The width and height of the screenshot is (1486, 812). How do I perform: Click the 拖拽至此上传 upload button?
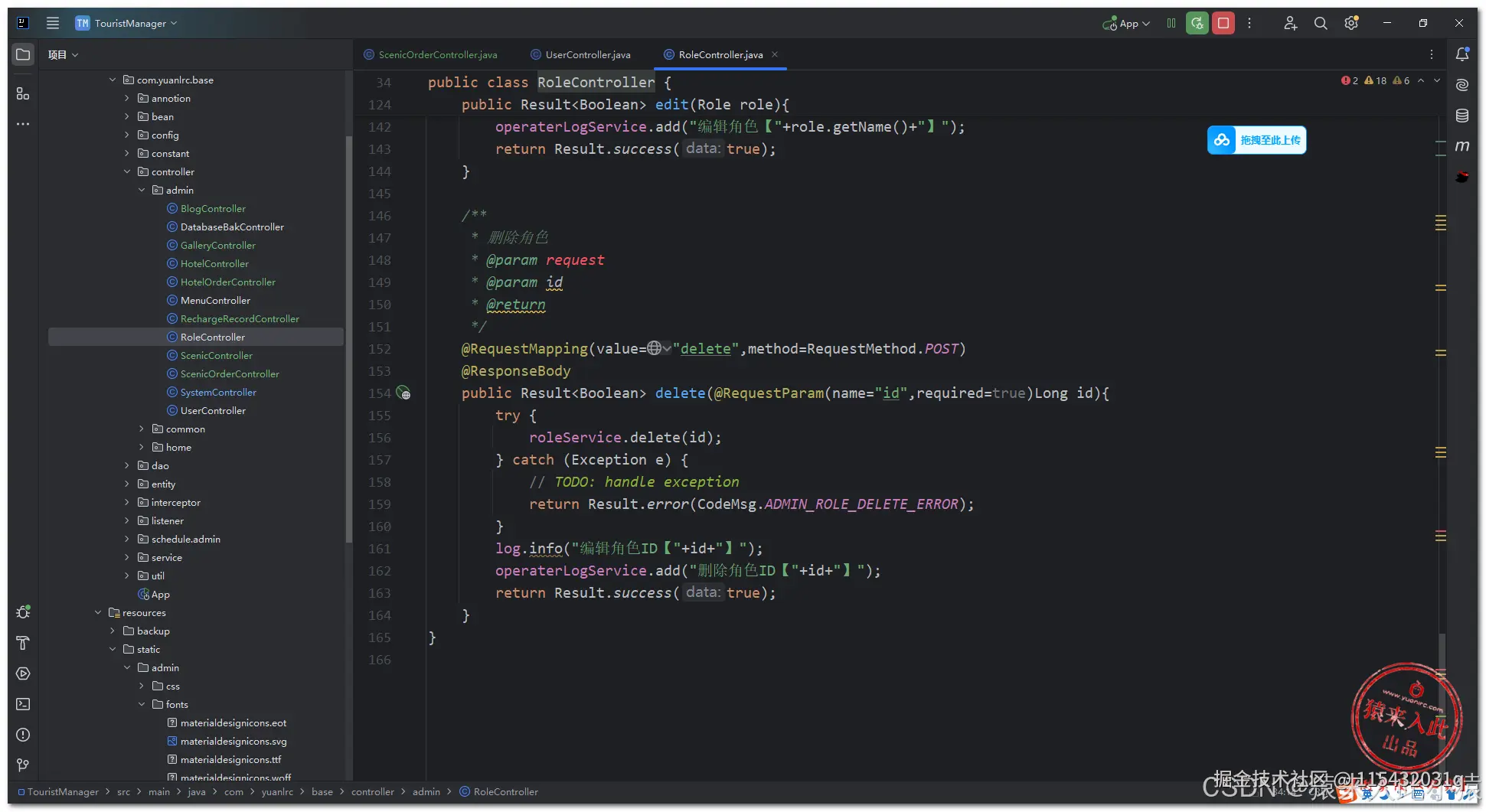[x=1257, y=140]
